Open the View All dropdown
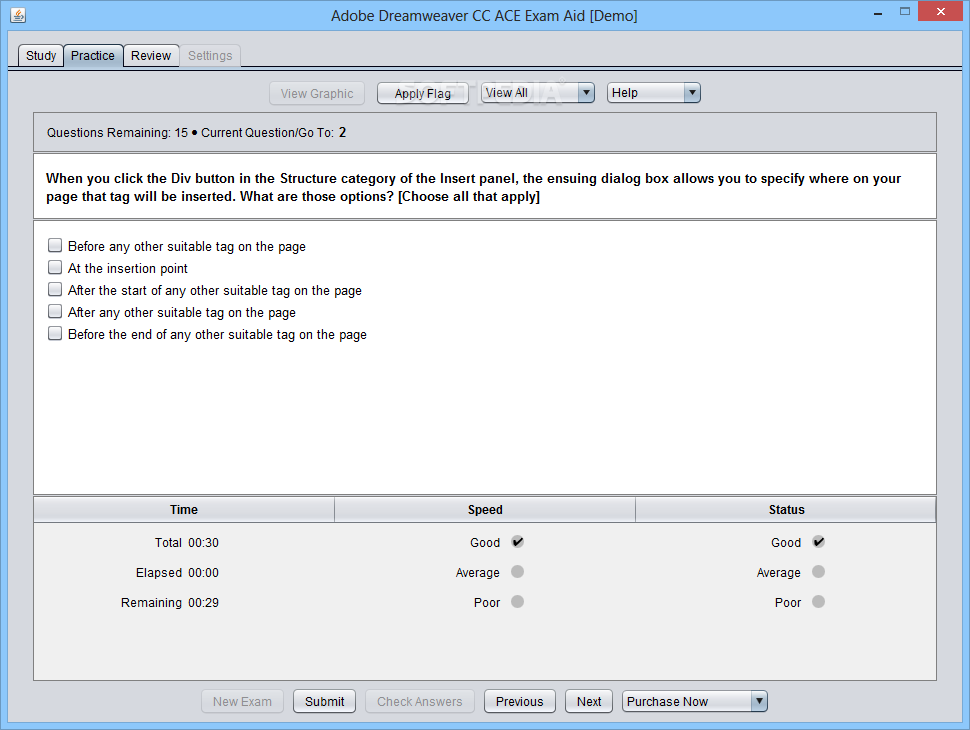The width and height of the screenshot is (970, 730). click(x=538, y=93)
